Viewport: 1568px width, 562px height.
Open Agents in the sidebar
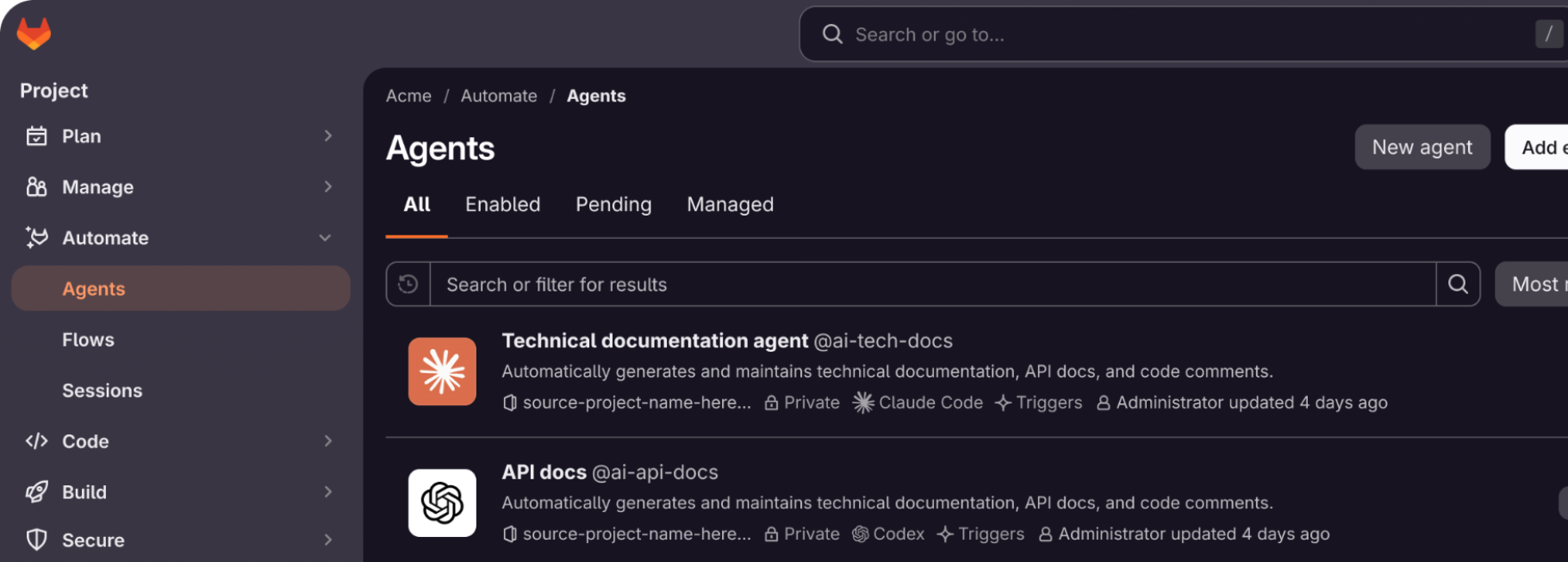click(181, 289)
